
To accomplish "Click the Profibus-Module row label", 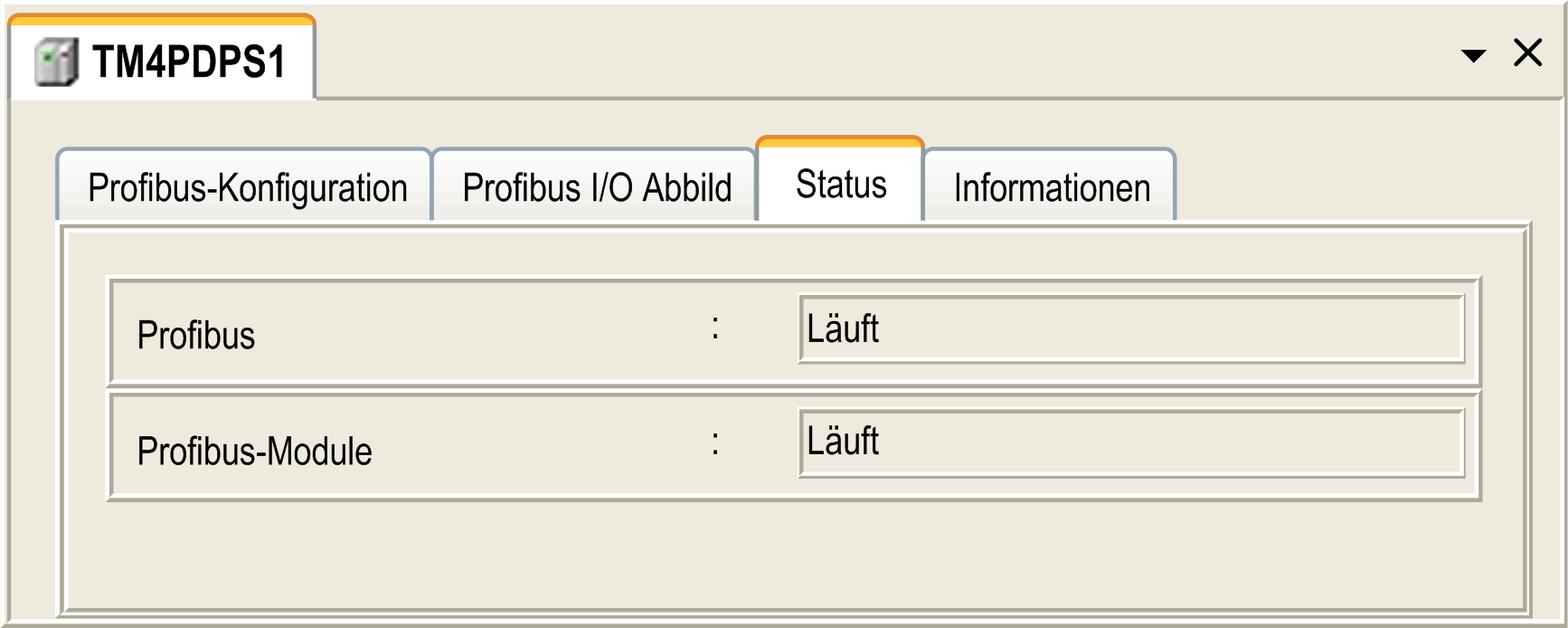I will (254, 451).
